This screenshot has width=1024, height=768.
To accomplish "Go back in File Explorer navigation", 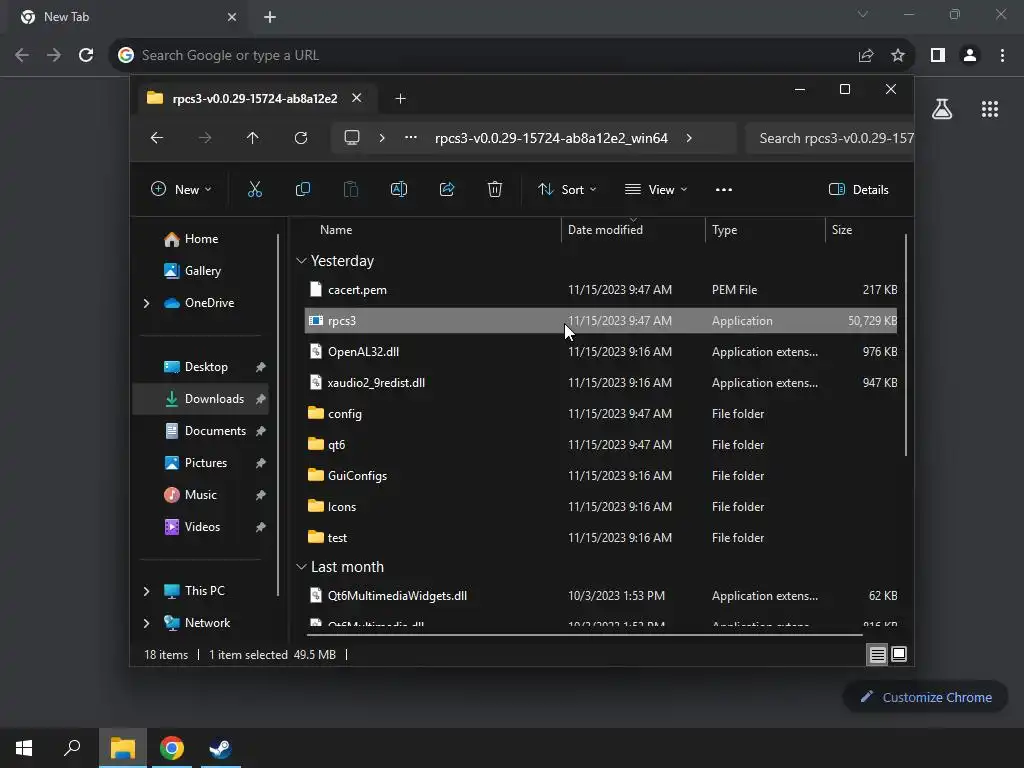I will (x=157, y=138).
